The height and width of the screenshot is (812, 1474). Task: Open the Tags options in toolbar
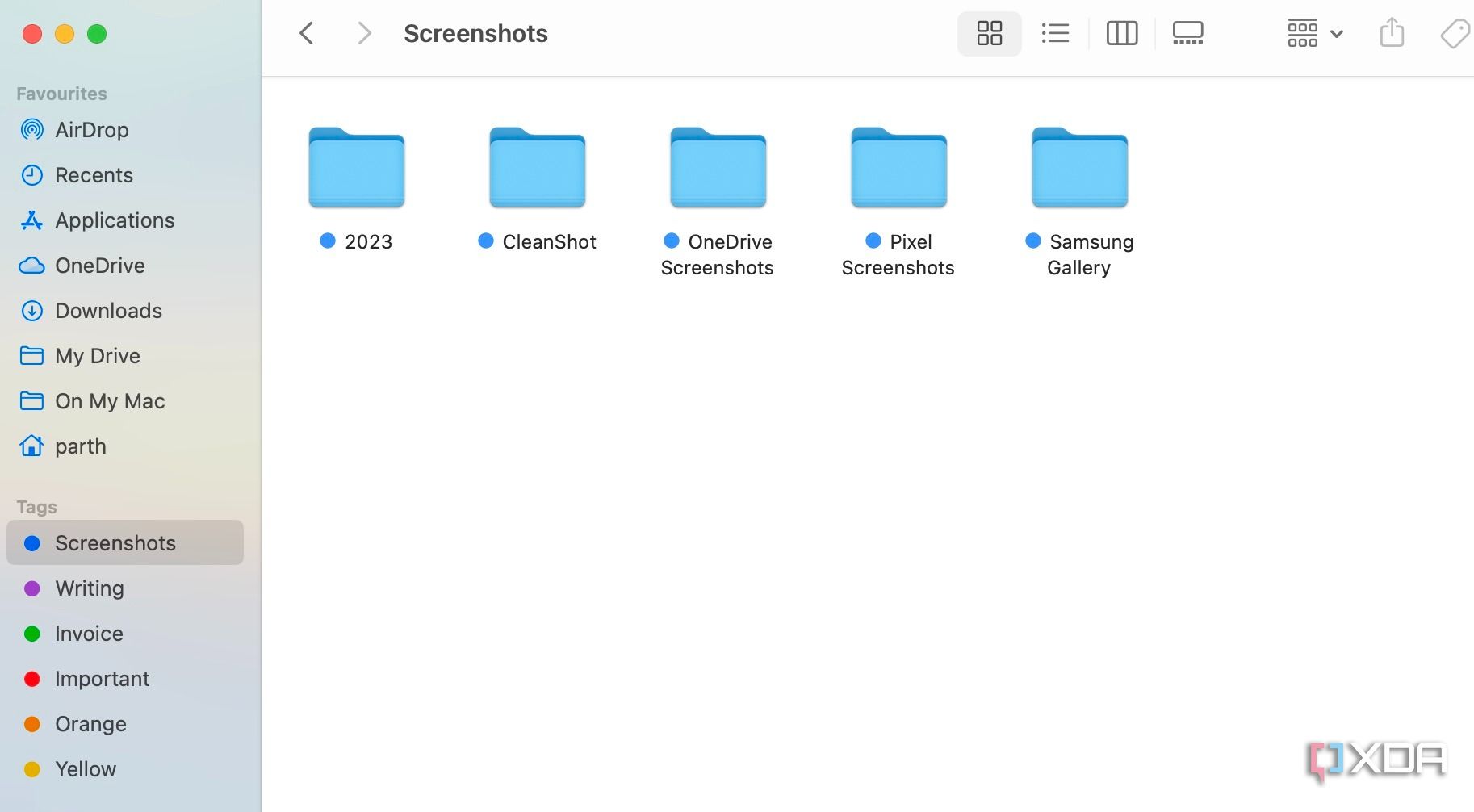click(1454, 33)
